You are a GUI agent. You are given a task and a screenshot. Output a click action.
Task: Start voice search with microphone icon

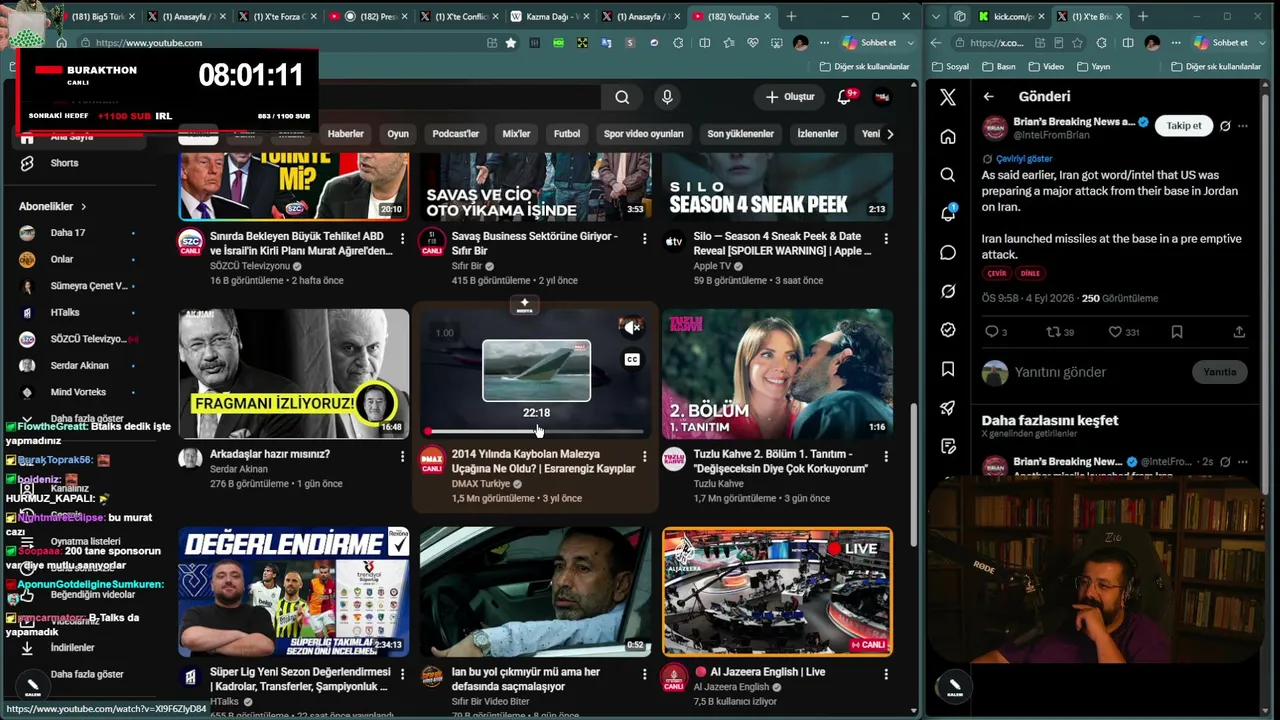(667, 97)
